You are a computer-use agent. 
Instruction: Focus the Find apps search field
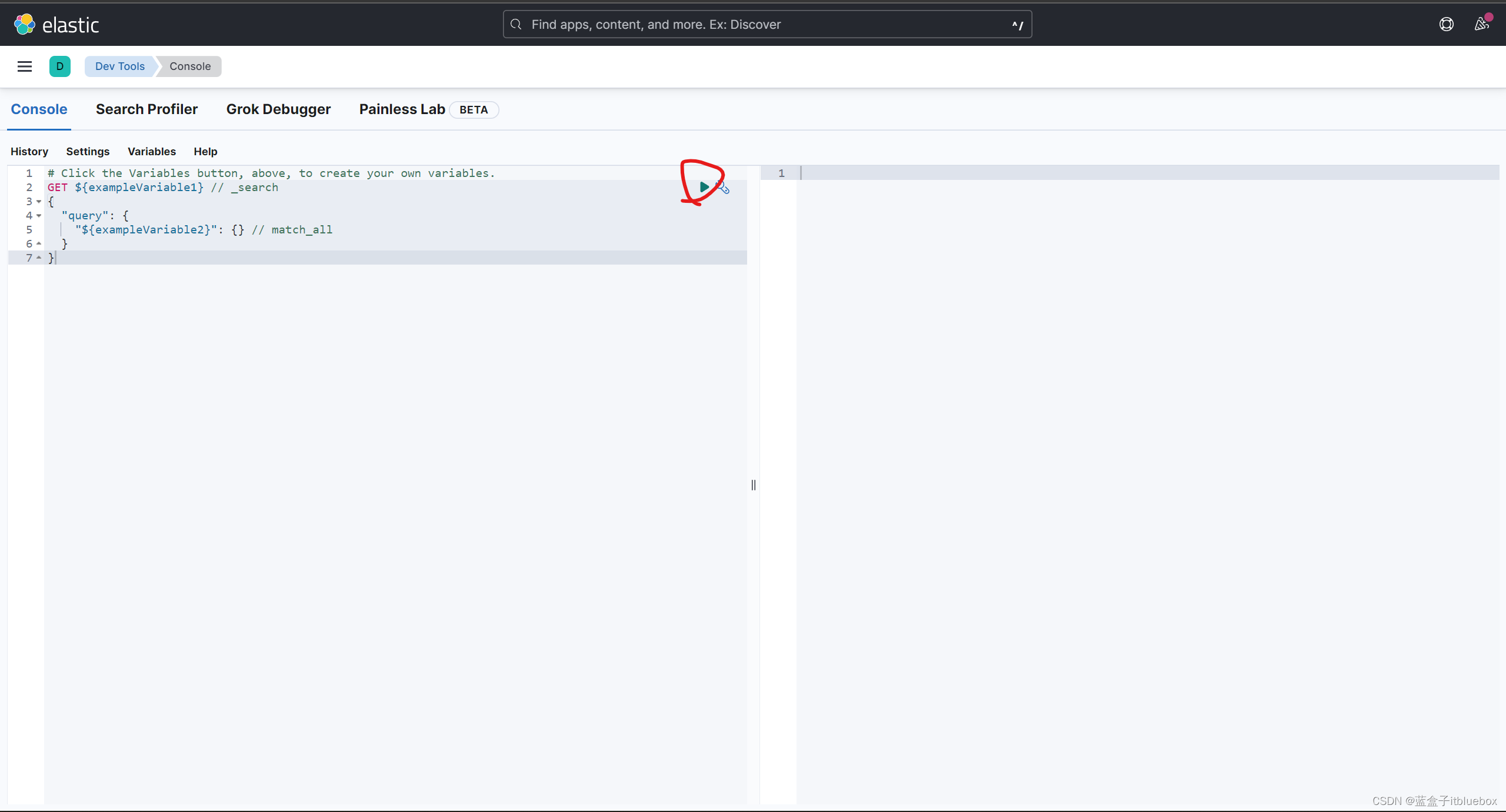765,25
